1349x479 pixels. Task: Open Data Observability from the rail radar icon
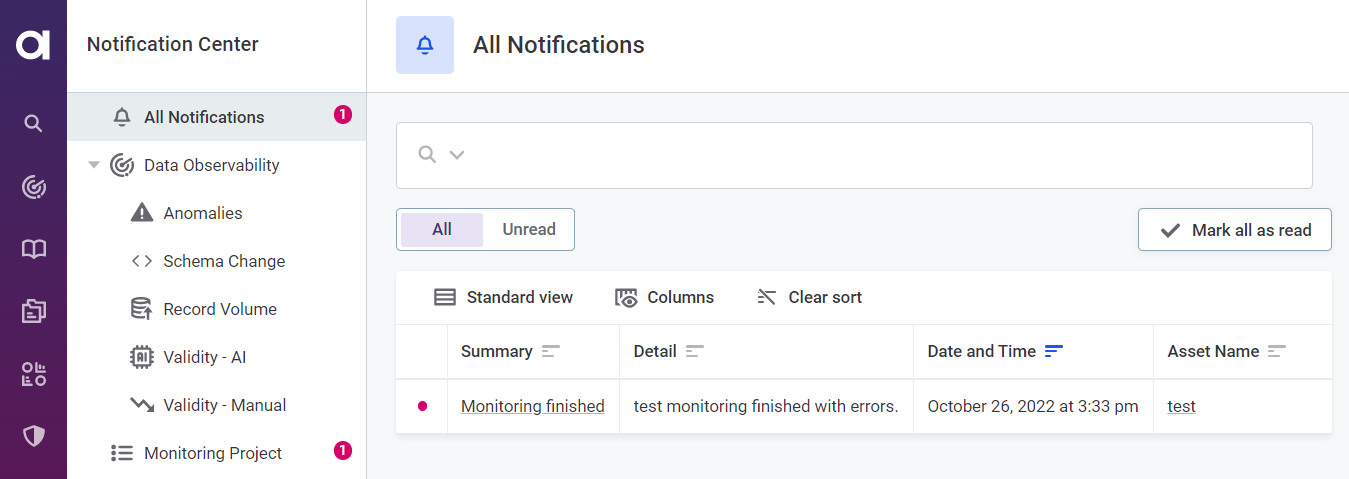(x=33, y=187)
